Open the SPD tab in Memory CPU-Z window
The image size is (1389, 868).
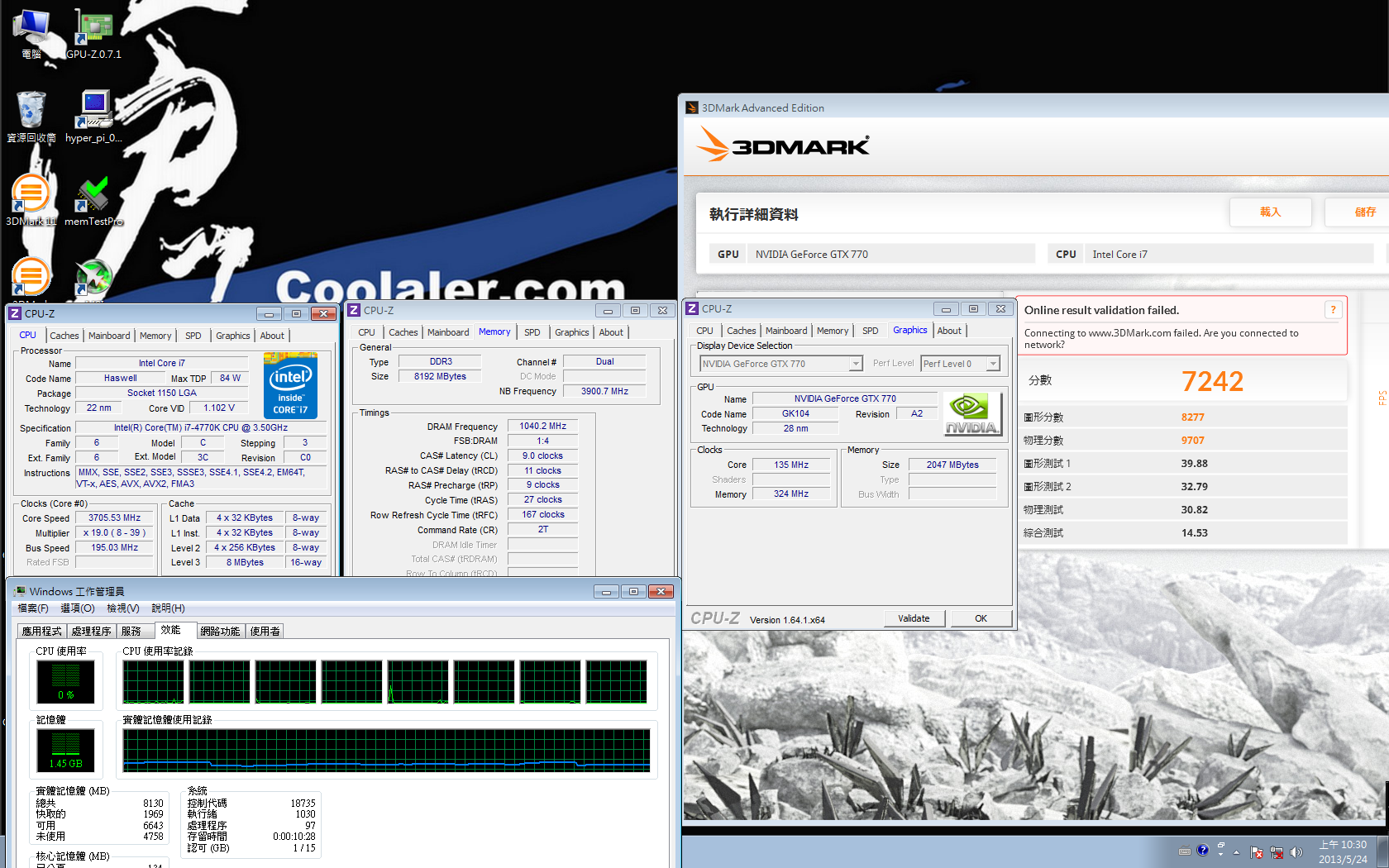[532, 332]
